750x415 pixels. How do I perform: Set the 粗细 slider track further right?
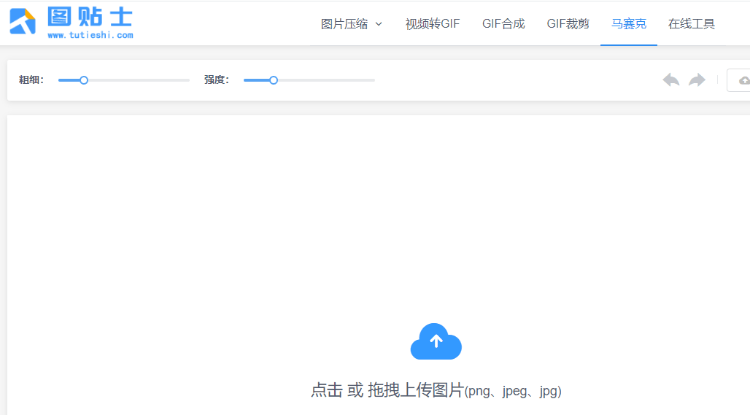139,80
